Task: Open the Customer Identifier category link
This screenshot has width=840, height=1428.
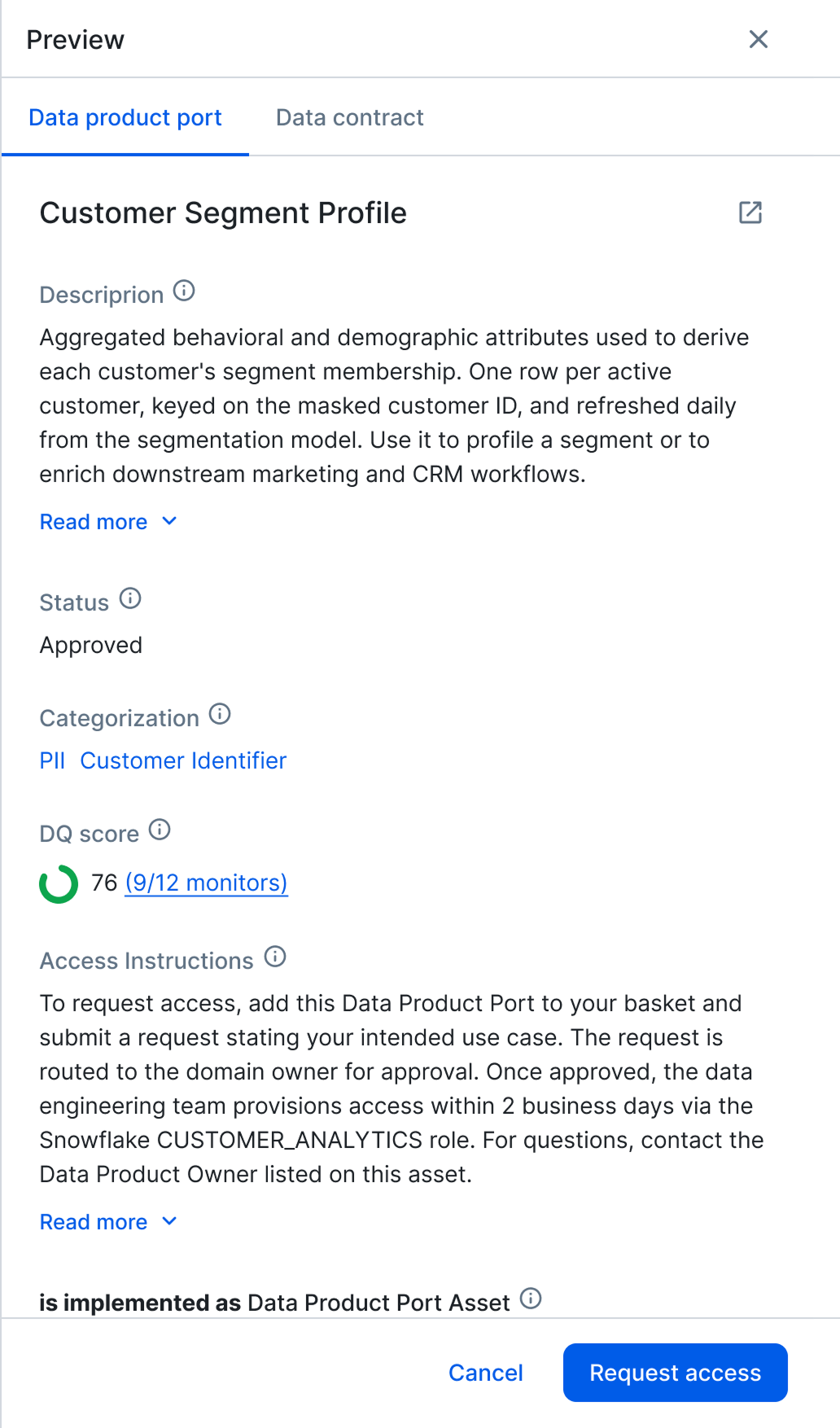Action: [x=183, y=760]
